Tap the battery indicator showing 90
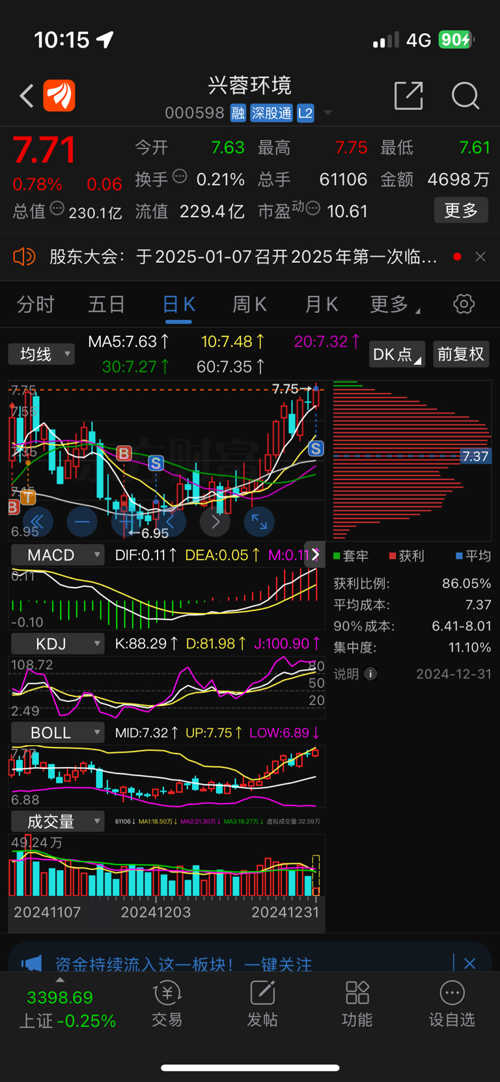500x1082 pixels. tap(457, 40)
